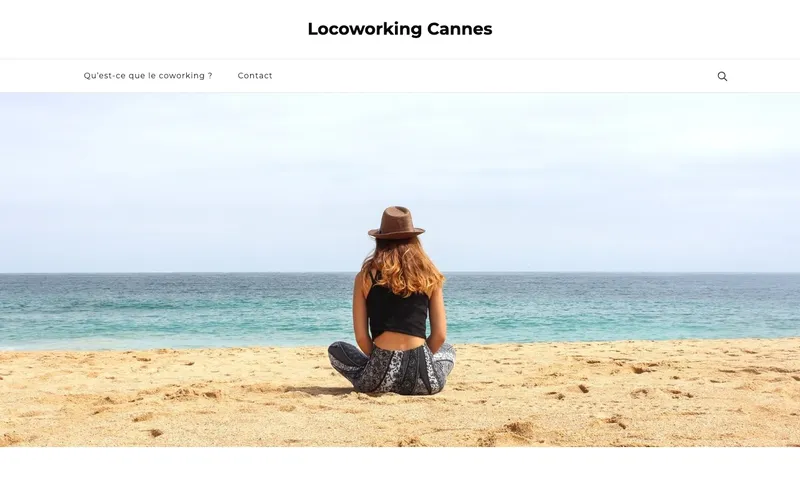
Task: Select the word Locoworking in the header
Action: [x=364, y=29]
